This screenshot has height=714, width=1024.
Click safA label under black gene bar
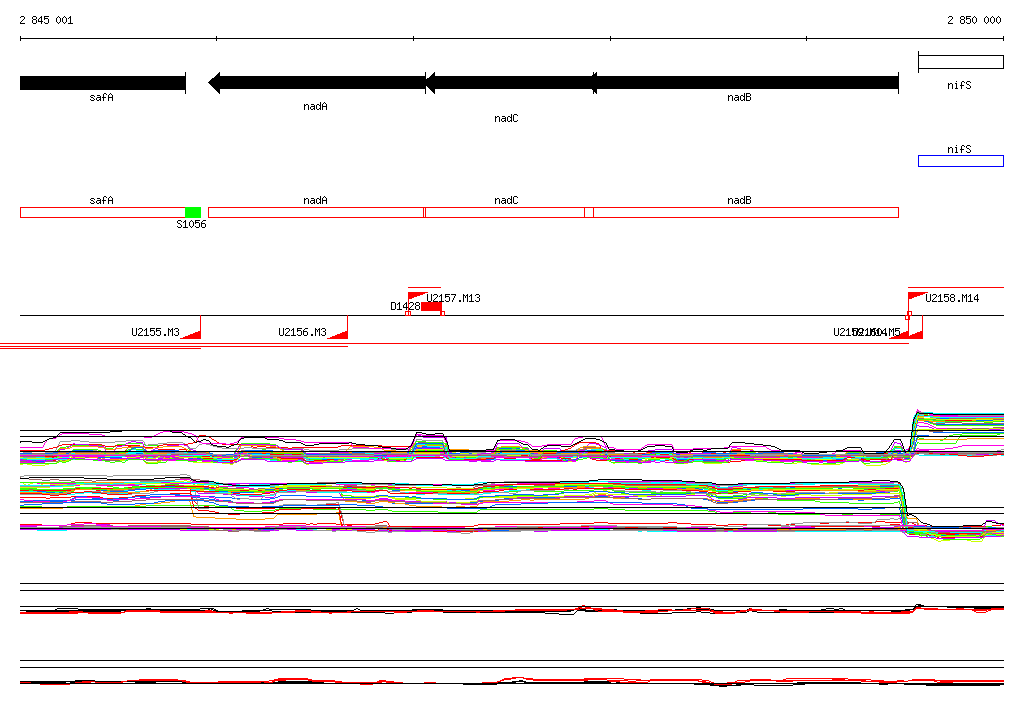click(101, 97)
